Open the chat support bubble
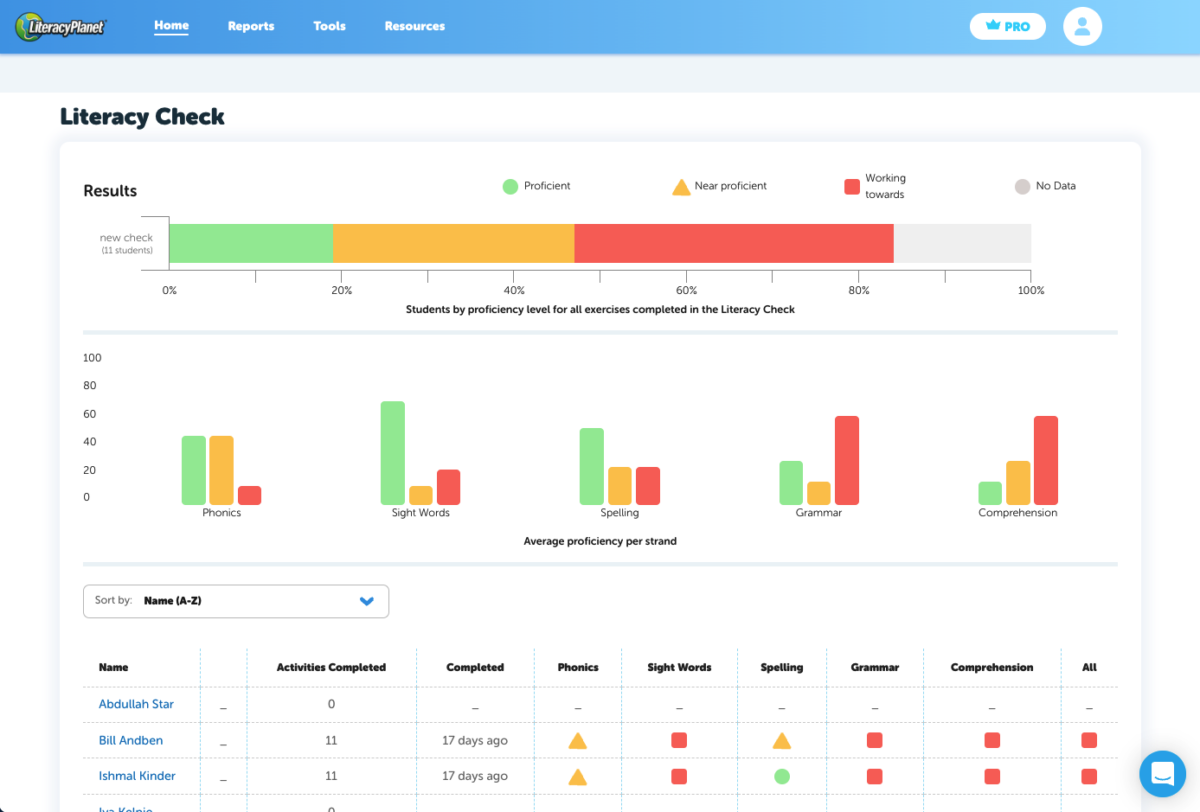 point(1162,774)
